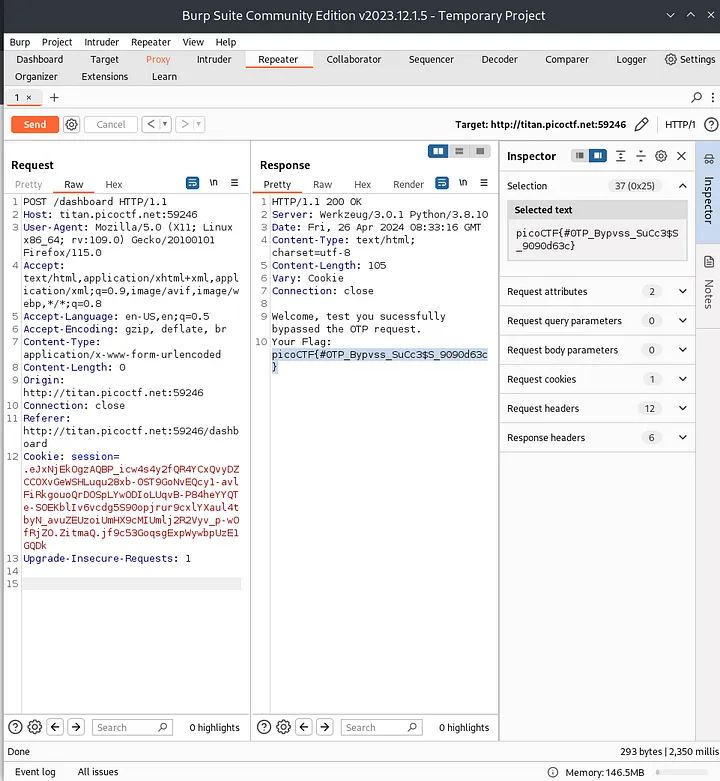The height and width of the screenshot is (781, 720).
Task: Switch Response view to Hex
Action: pos(362,184)
